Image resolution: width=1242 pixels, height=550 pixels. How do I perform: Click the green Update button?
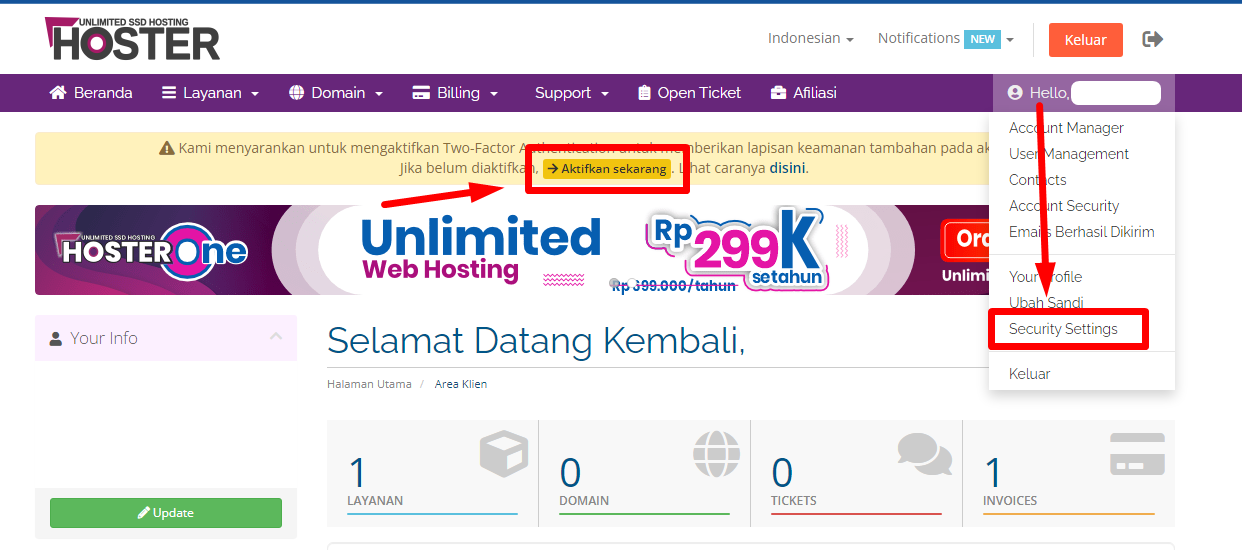pos(166,513)
